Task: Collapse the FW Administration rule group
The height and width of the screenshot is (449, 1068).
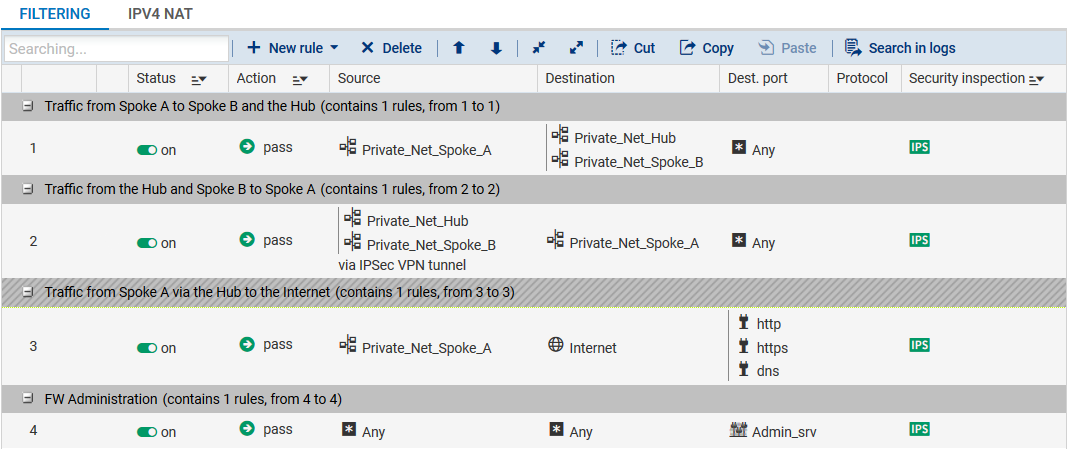Action: point(28,399)
